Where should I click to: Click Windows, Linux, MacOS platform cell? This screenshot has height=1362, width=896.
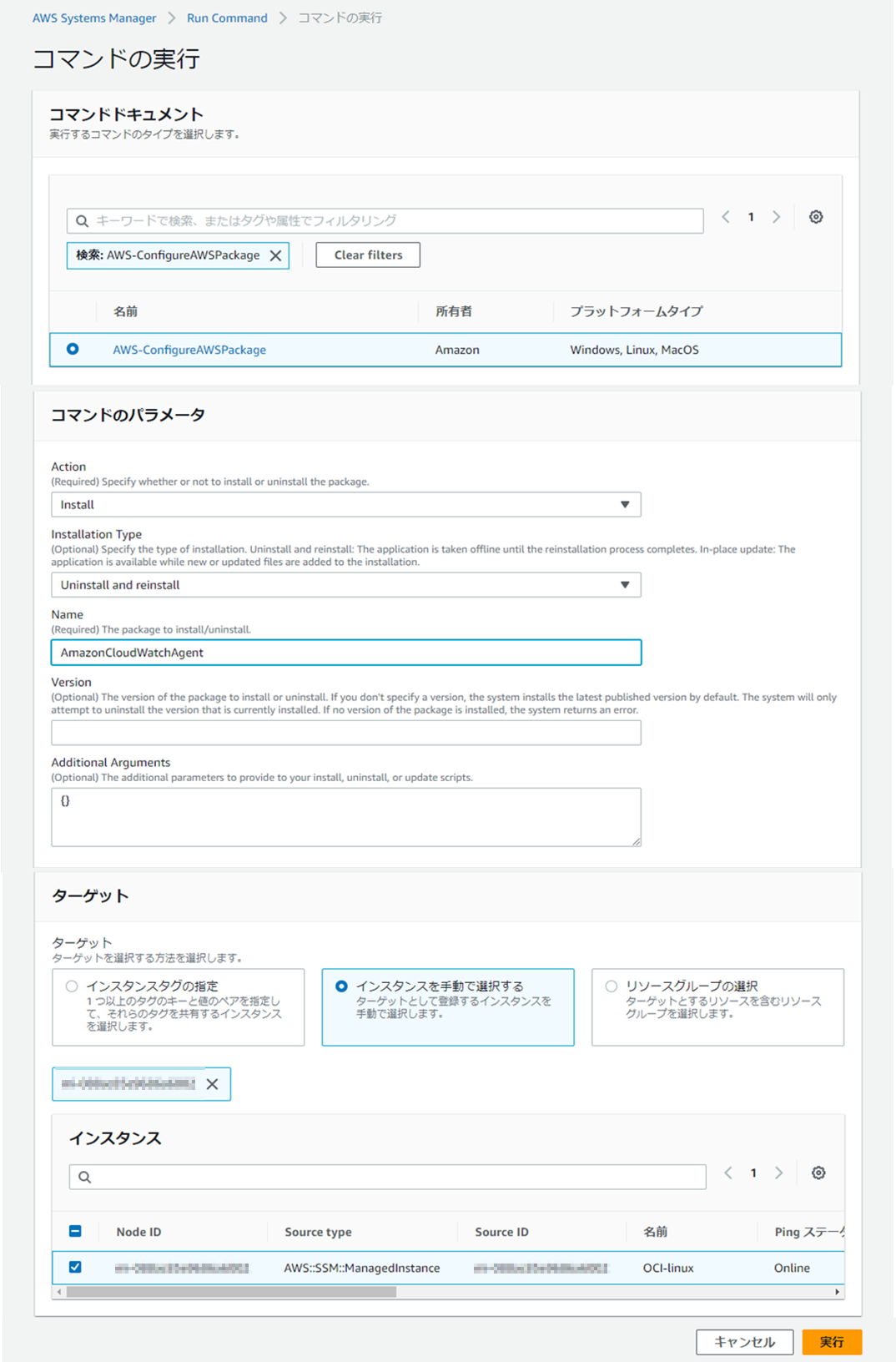pos(634,350)
